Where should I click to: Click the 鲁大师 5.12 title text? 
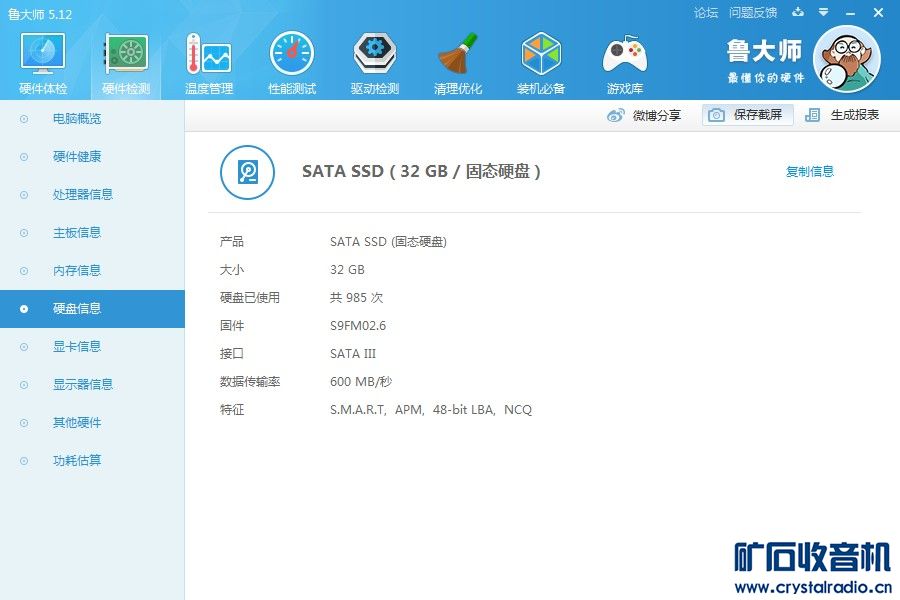tap(40, 14)
